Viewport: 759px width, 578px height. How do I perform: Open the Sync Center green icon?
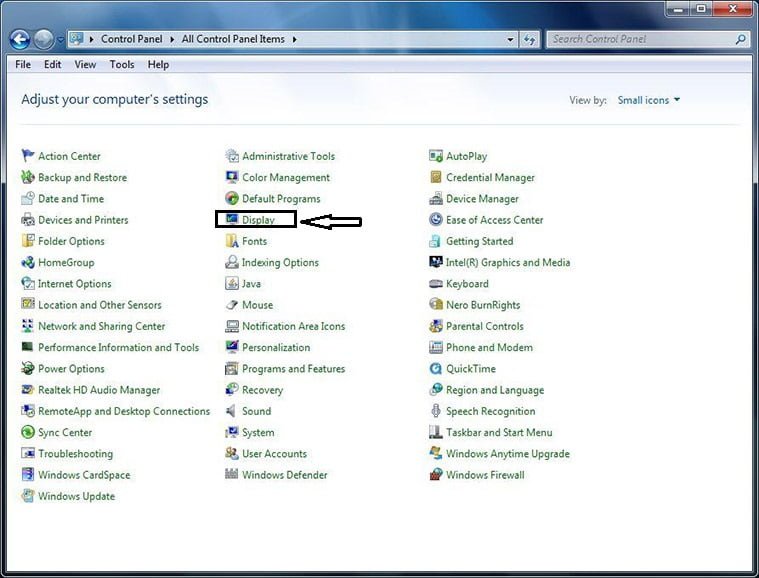[28, 432]
